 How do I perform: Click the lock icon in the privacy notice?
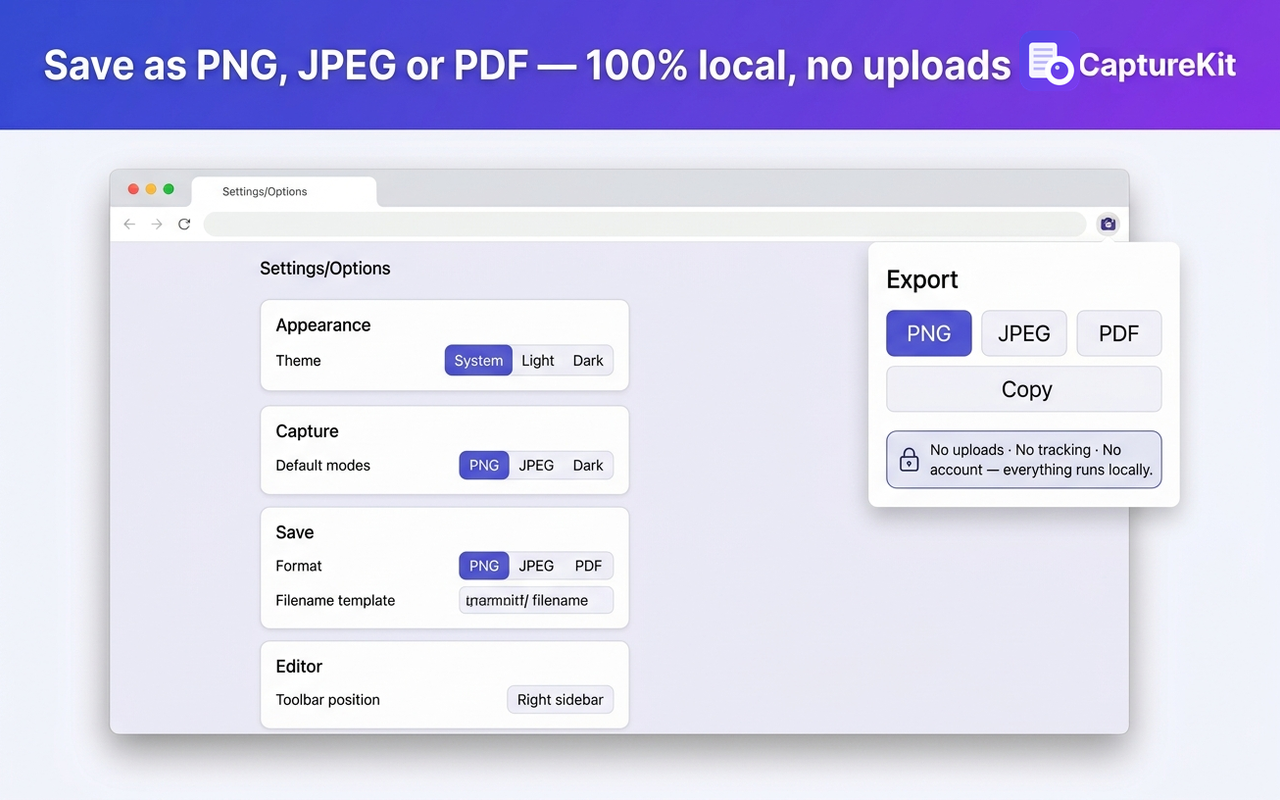[909, 459]
